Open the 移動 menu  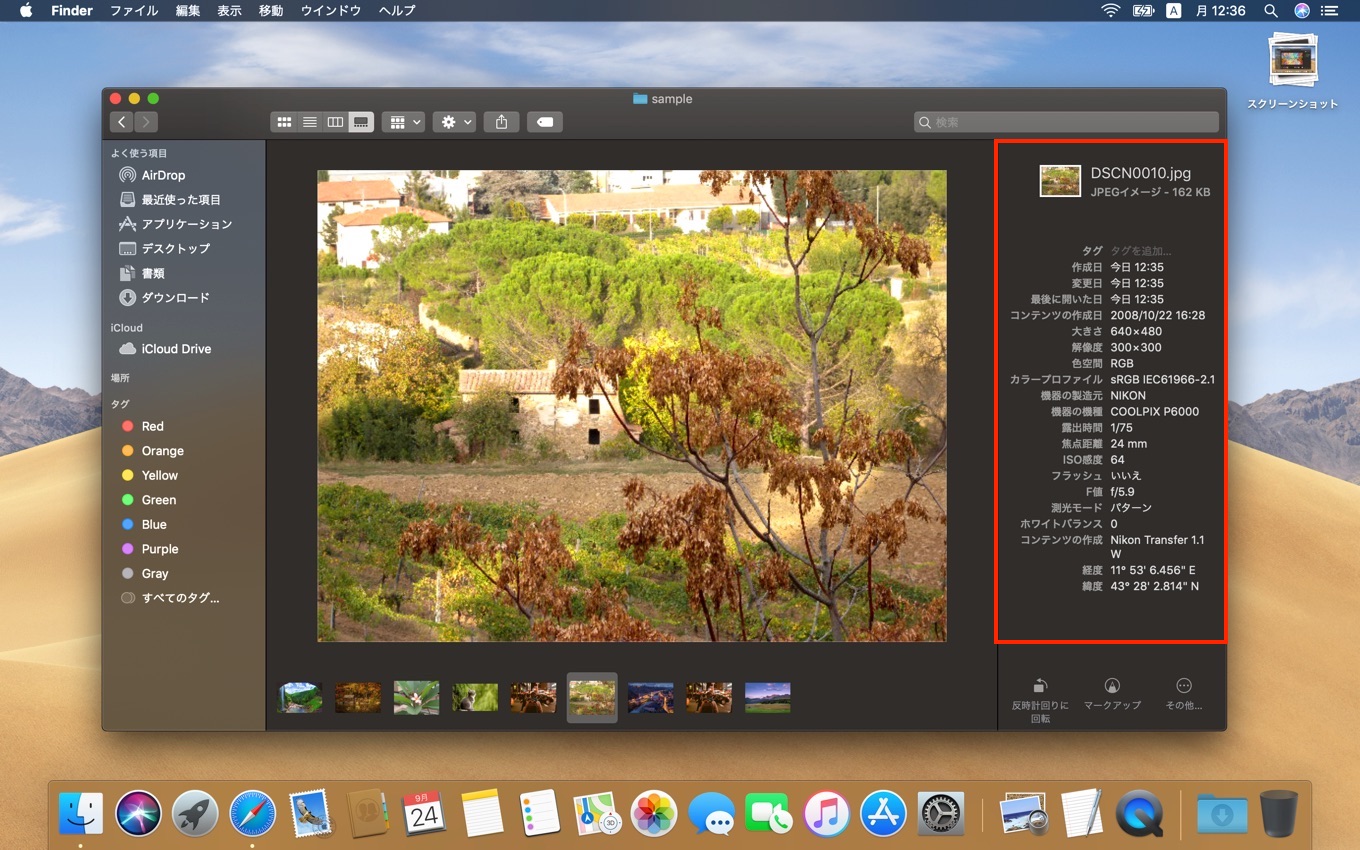270,10
